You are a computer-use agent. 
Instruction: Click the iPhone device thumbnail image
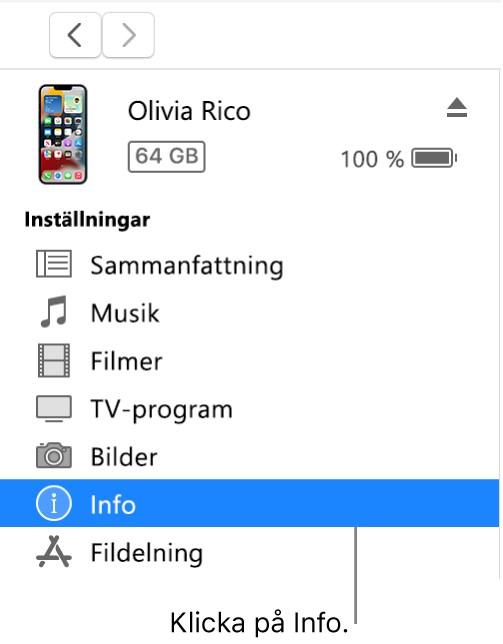coord(63,134)
